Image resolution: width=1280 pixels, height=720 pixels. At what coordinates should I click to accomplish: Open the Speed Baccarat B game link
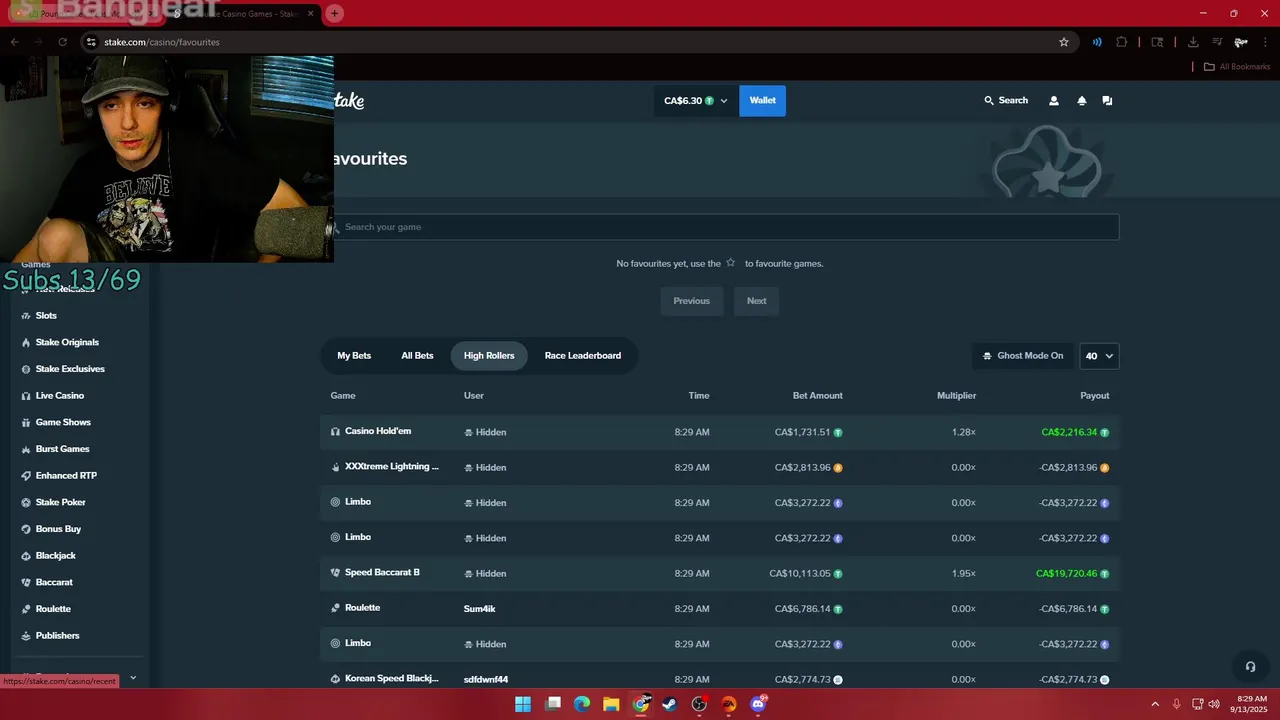[382, 573]
